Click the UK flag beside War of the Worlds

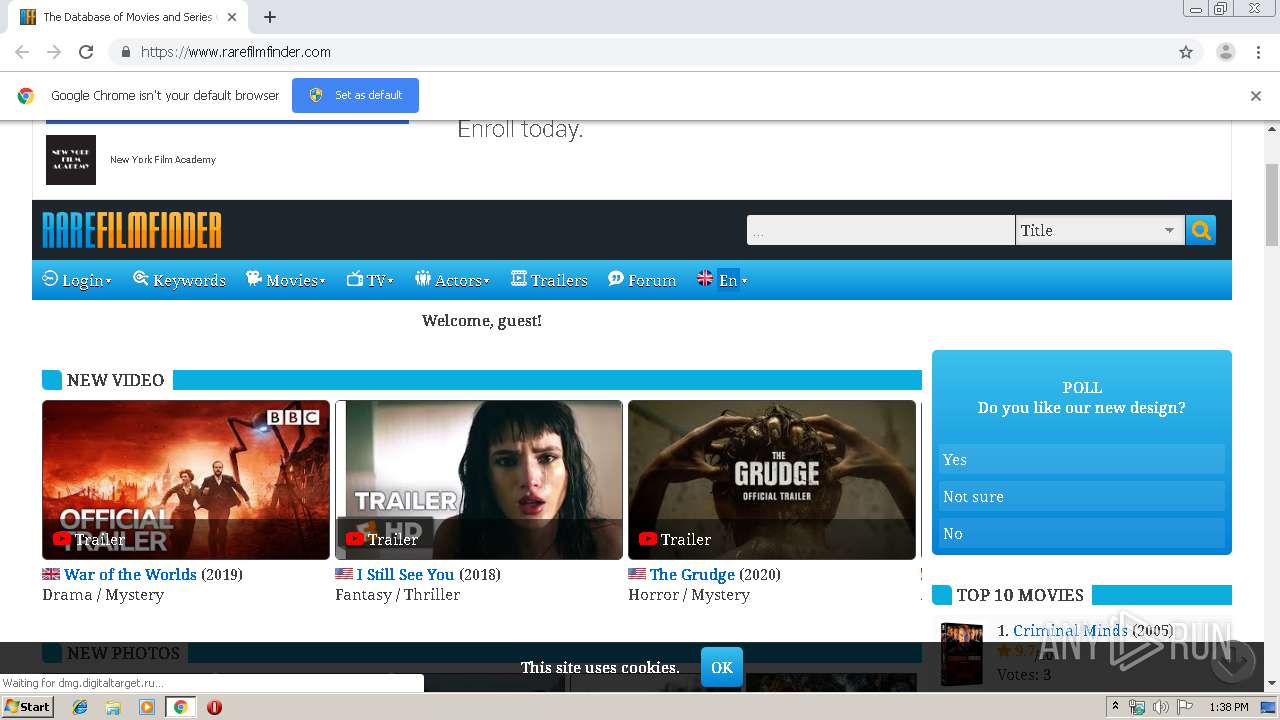[51, 574]
